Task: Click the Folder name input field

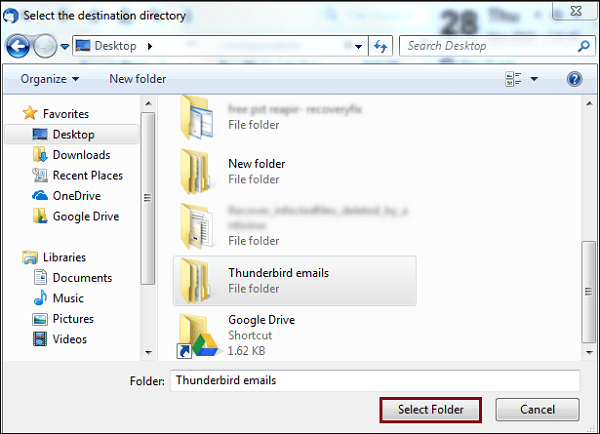Action: click(x=375, y=380)
